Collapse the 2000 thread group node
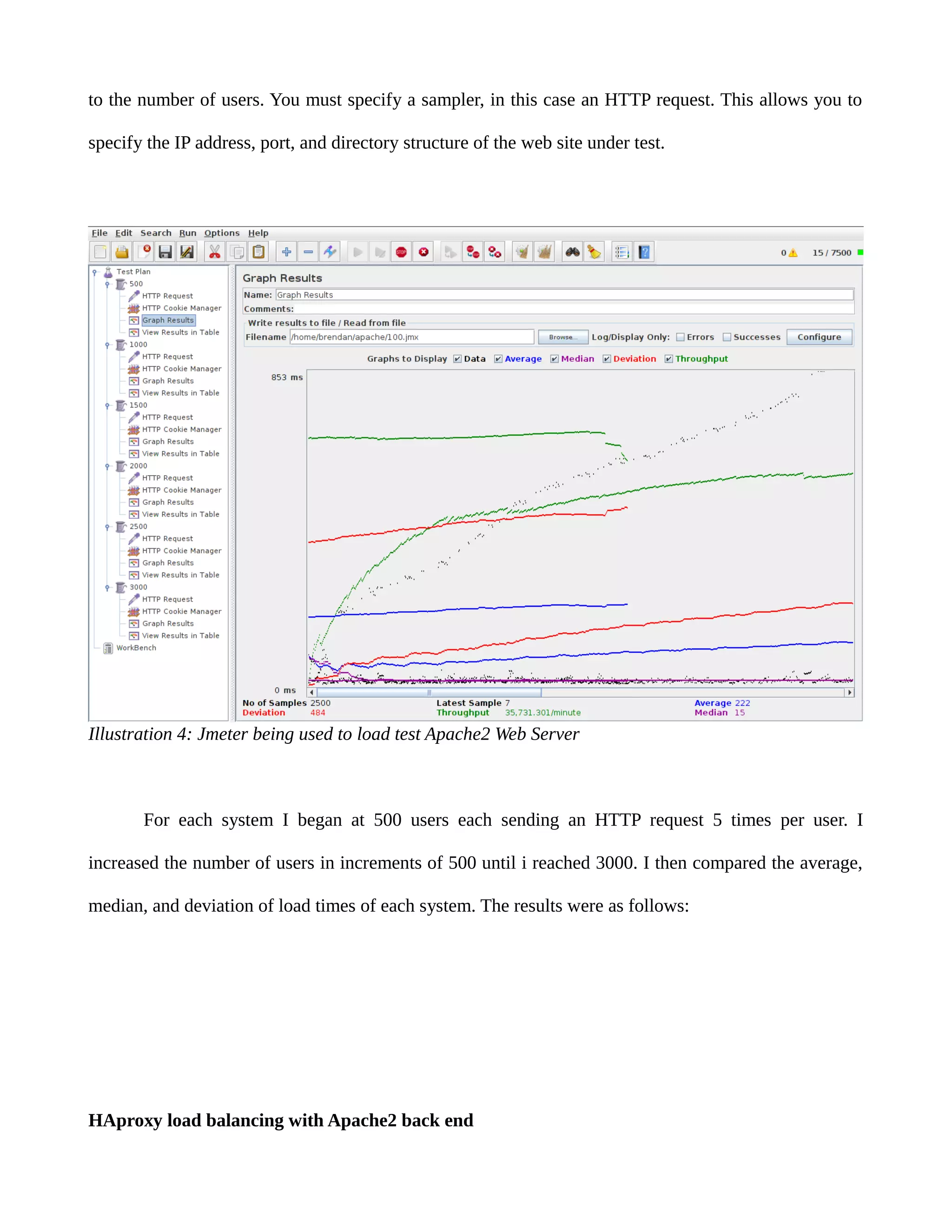The image size is (952, 1232). pyautogui.click(x=107, y=466)
